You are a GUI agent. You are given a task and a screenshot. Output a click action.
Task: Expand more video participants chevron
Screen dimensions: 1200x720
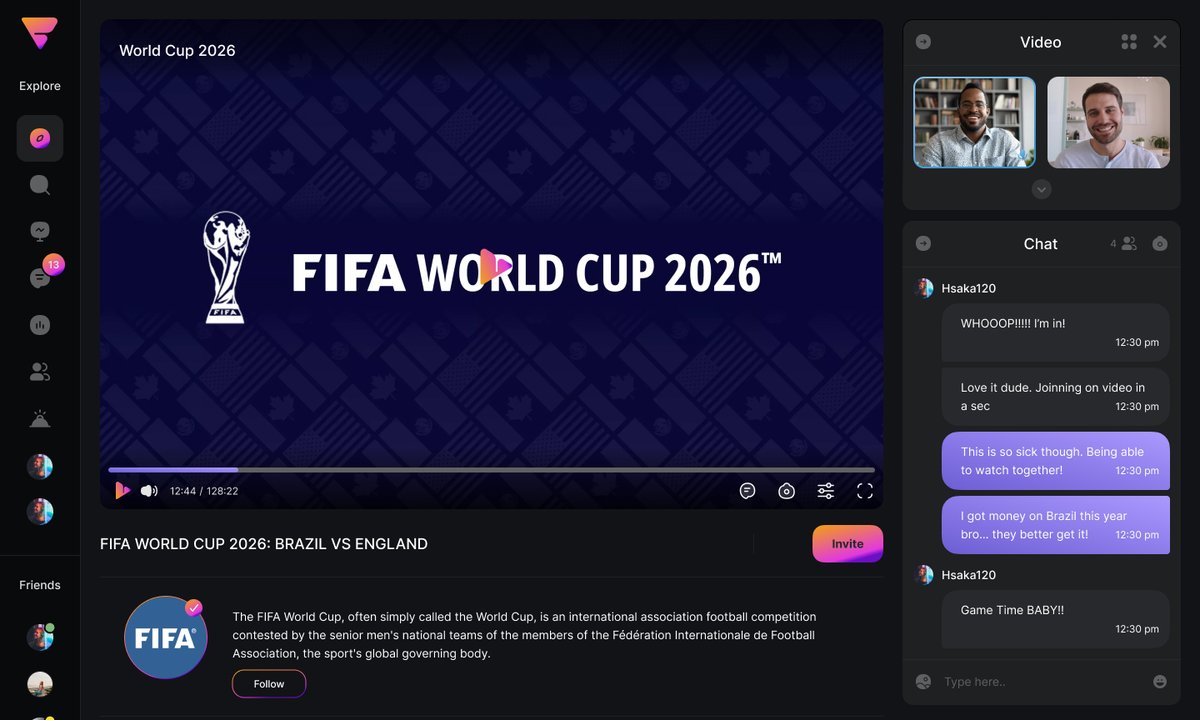click(x=1042, y=189)
